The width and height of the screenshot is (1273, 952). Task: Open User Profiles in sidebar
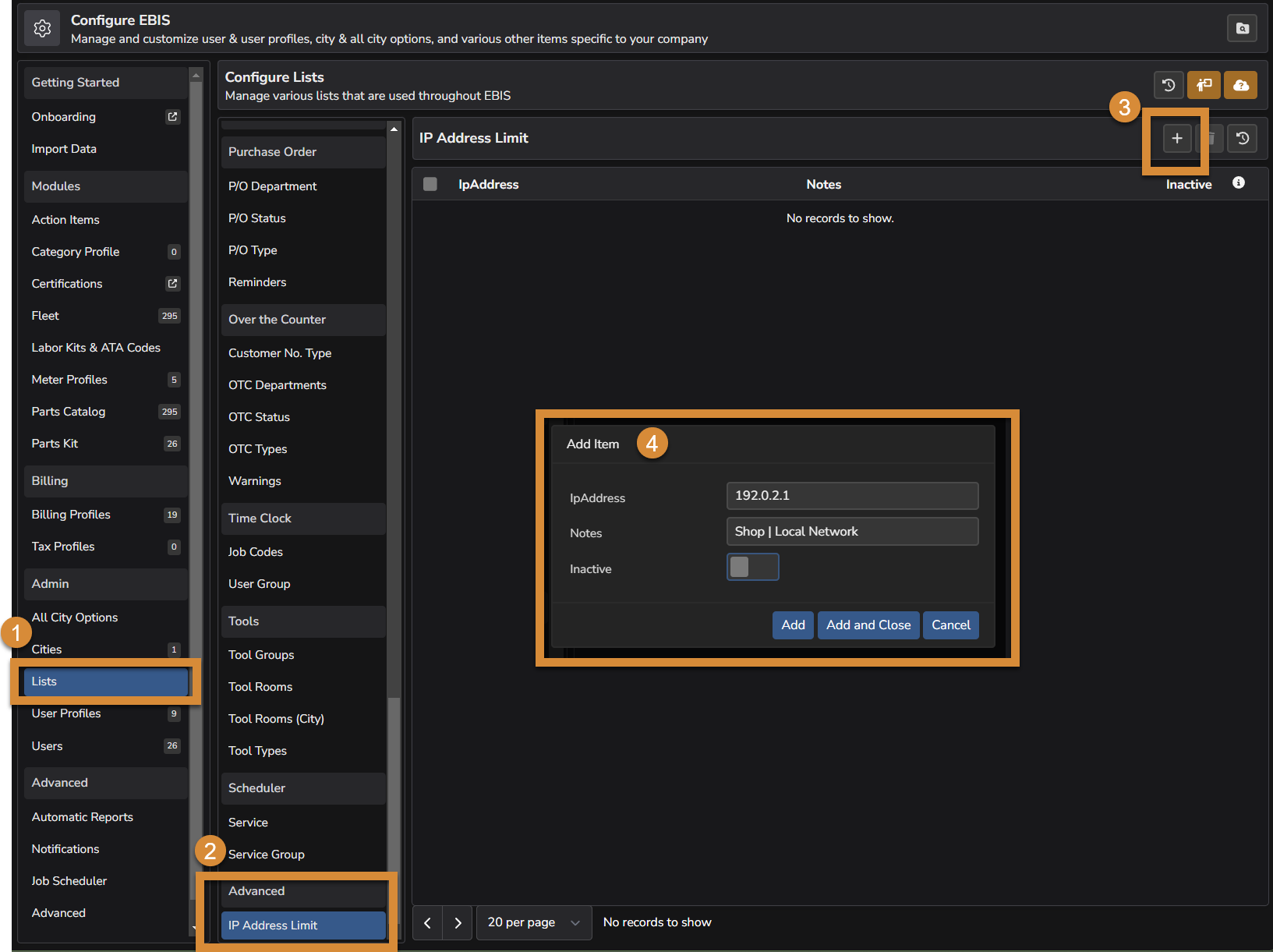point(66,713)
